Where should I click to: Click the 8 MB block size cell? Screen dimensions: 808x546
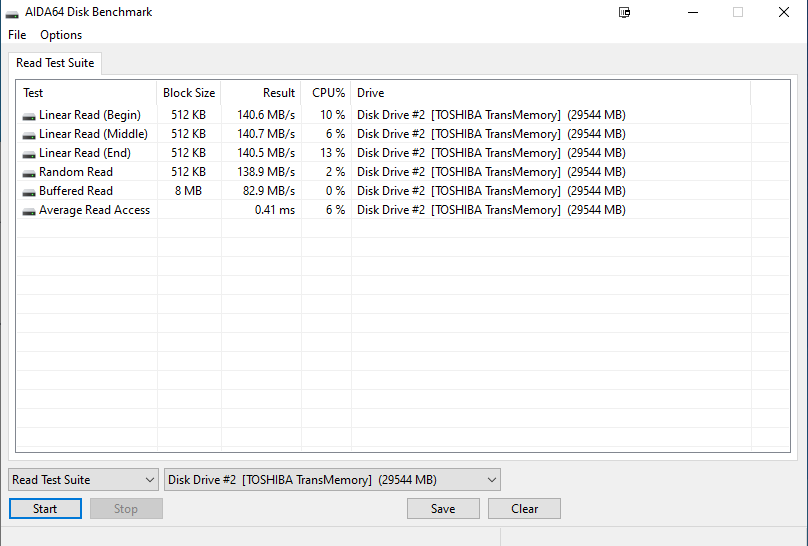tap(188, 191)
